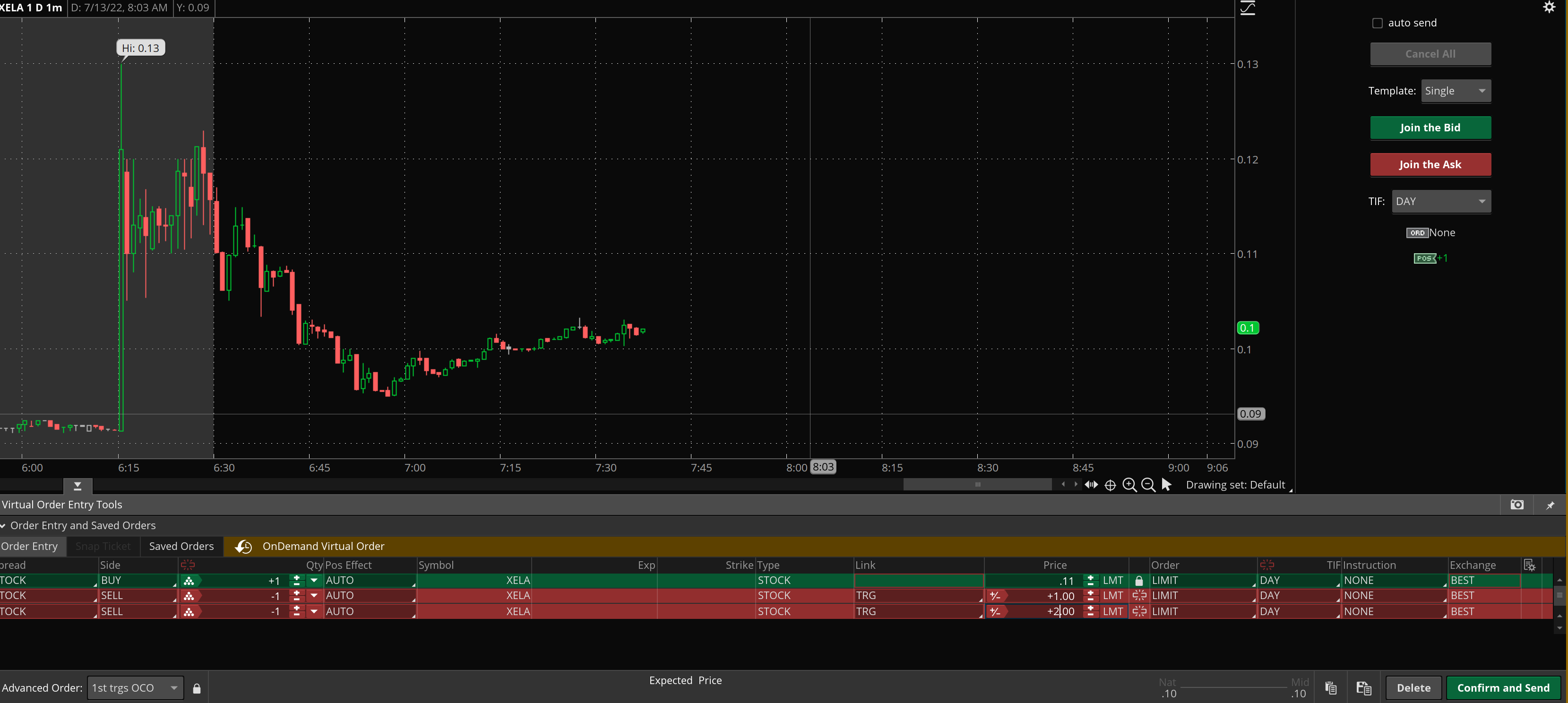
Task: Select the pointer cursor drawing tool
Action: click(1166, 484)
